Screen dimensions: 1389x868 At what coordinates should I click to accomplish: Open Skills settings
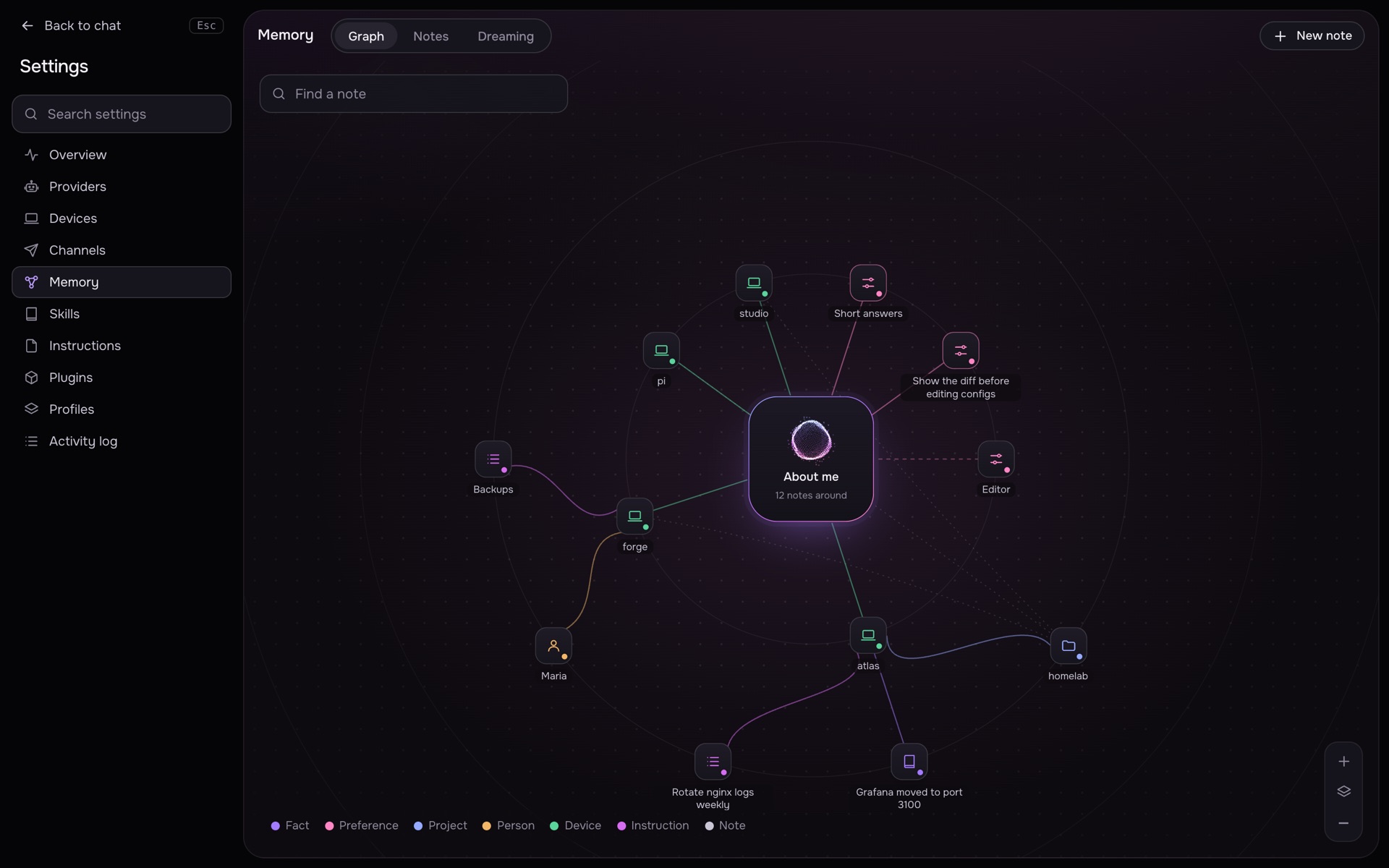(x=122, y=314)
